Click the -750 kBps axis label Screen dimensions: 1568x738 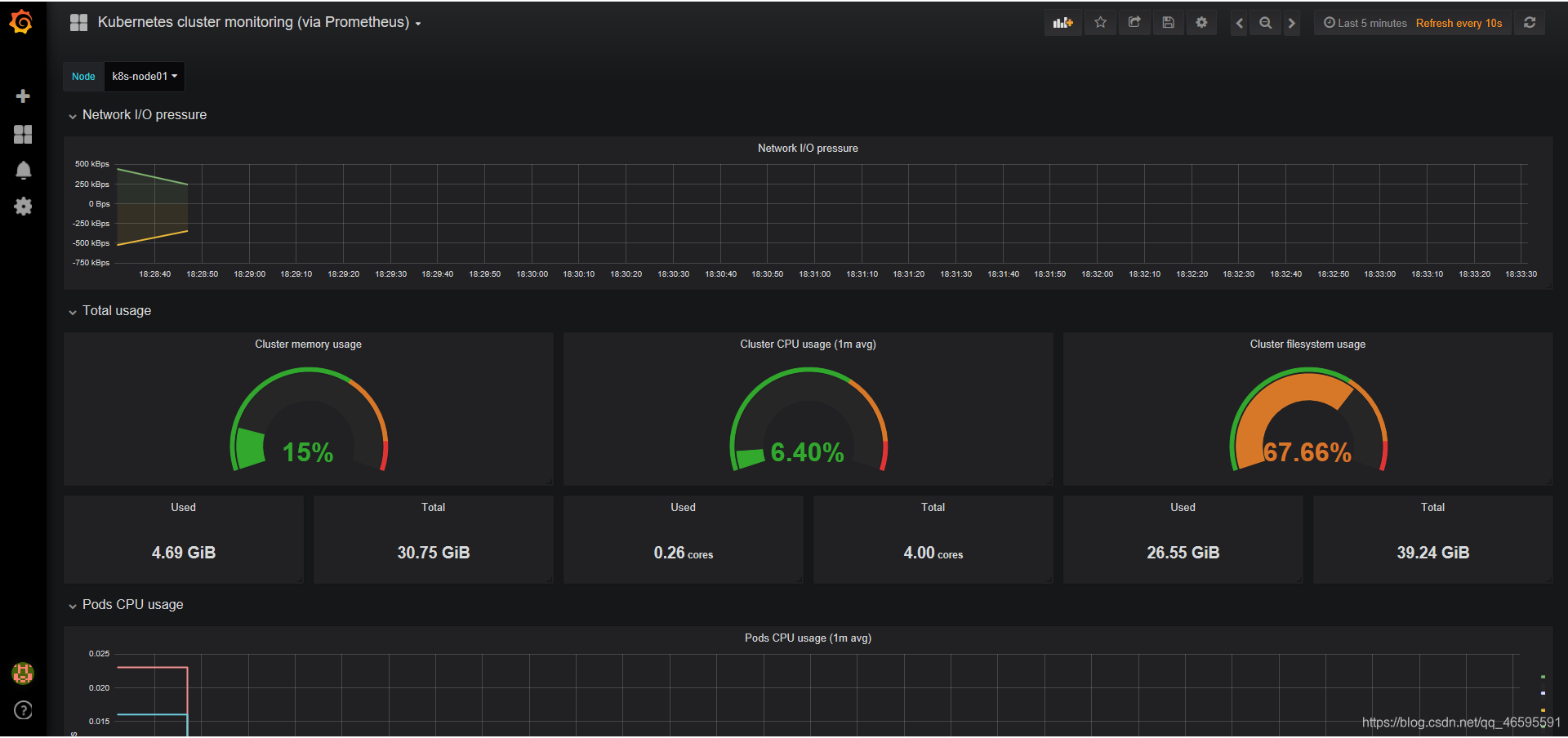(x=91, y=263)
